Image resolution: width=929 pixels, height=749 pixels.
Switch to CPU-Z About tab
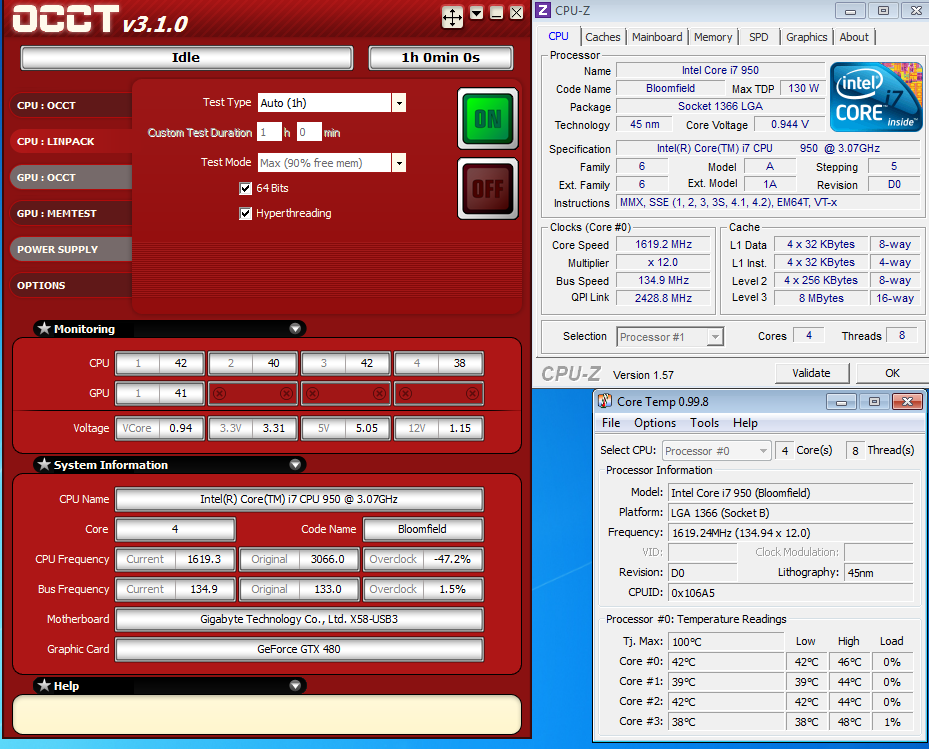854,37
